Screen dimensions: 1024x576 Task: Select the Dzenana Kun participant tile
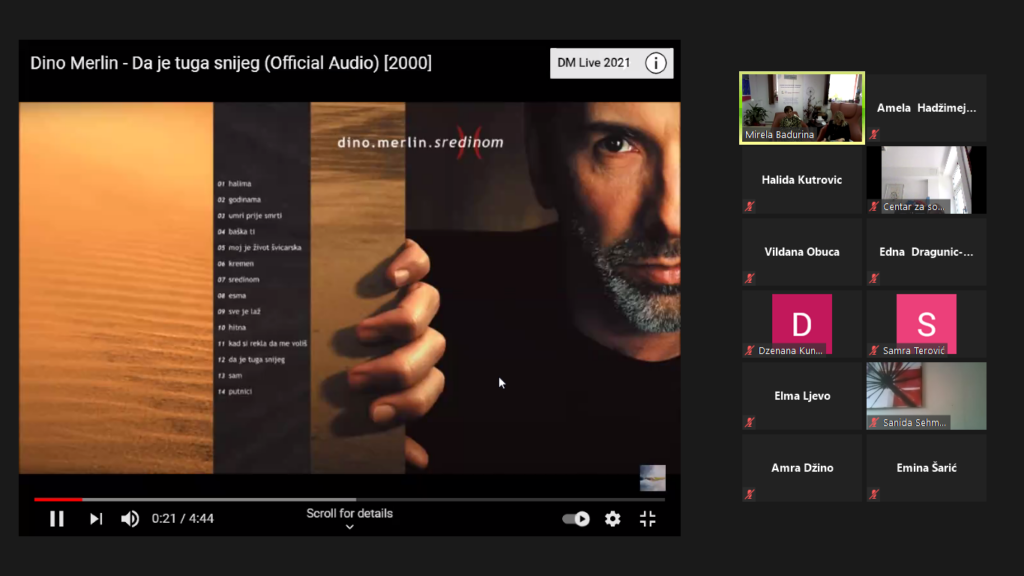(x=802, y=324)
